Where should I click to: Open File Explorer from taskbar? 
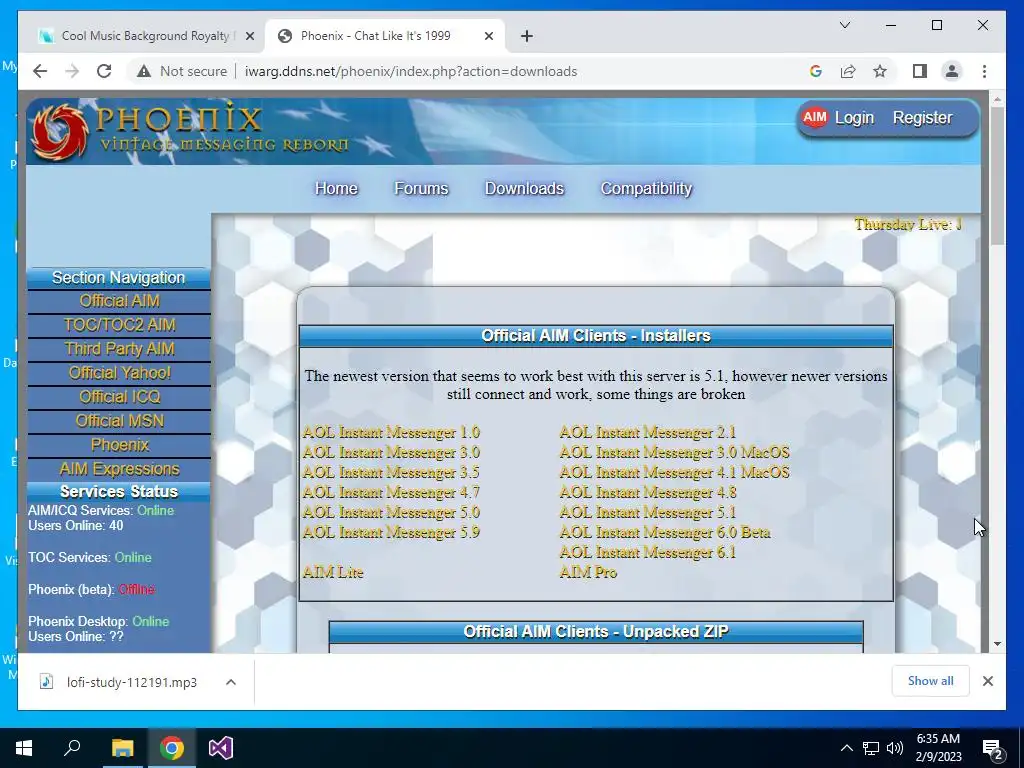122,748
